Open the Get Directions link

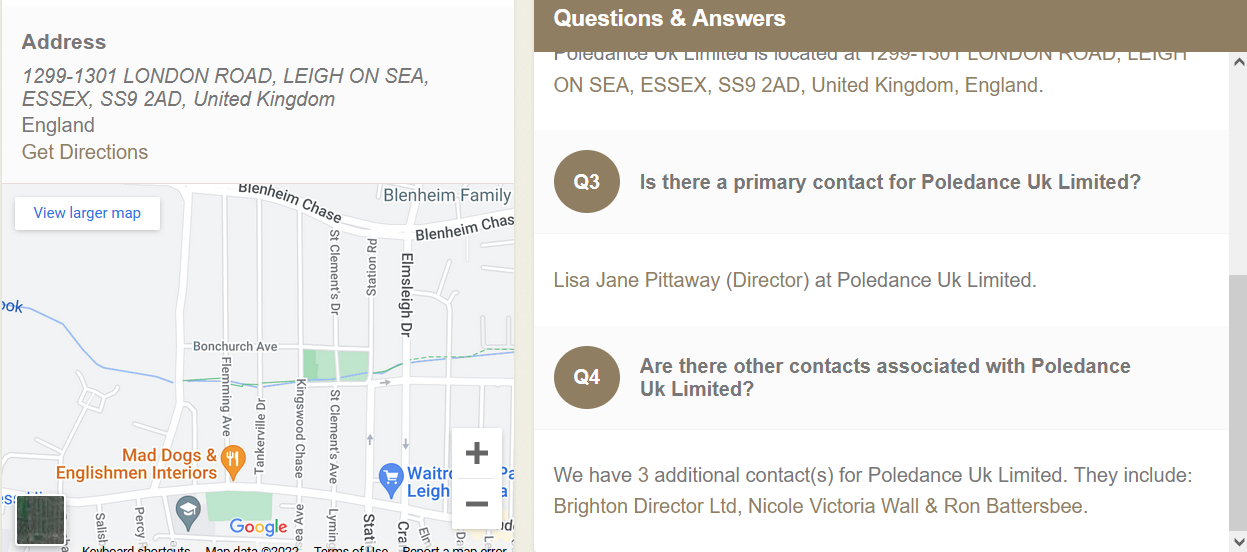[x=85, y=152]
